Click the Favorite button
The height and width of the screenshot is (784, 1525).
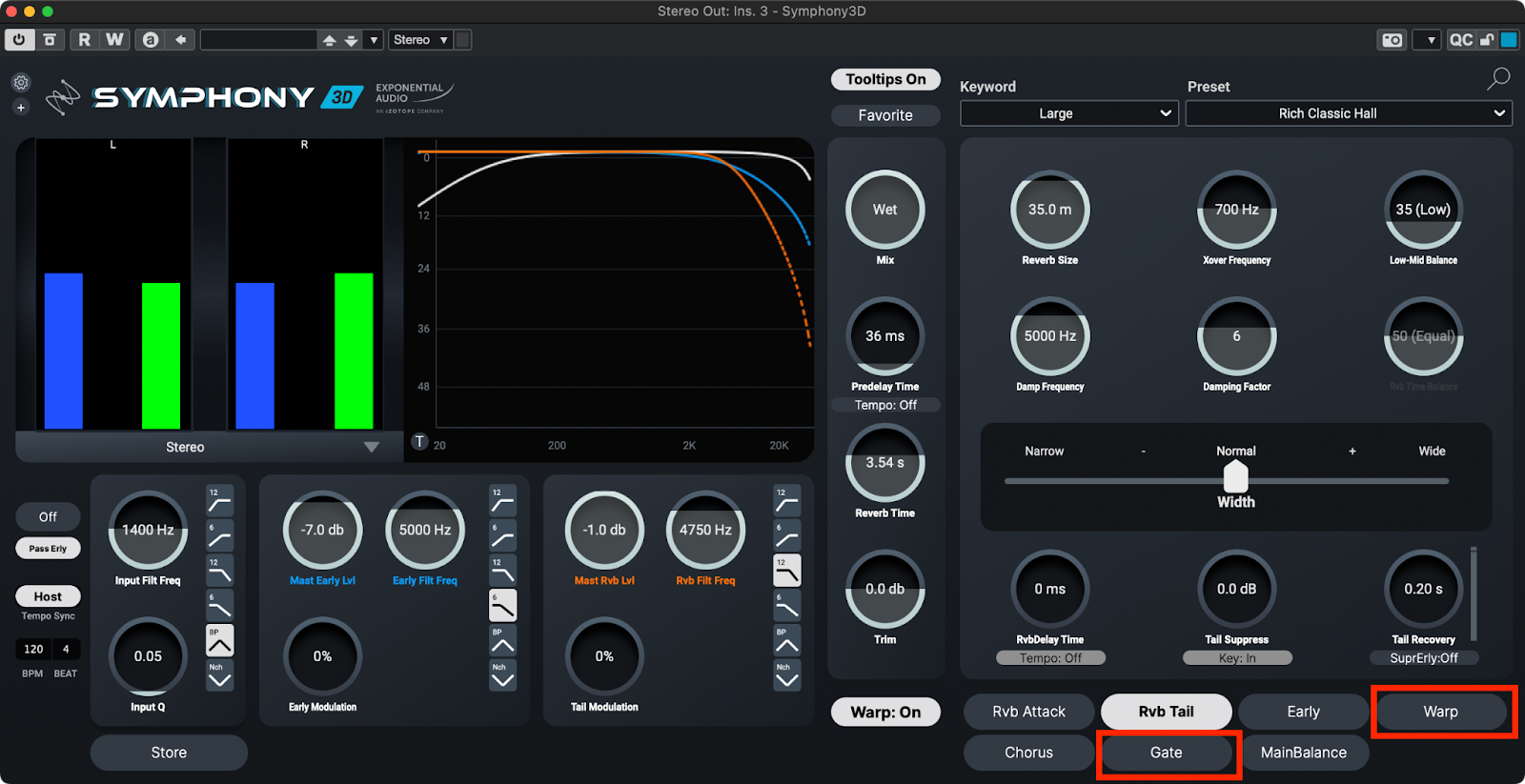[885, 115]
